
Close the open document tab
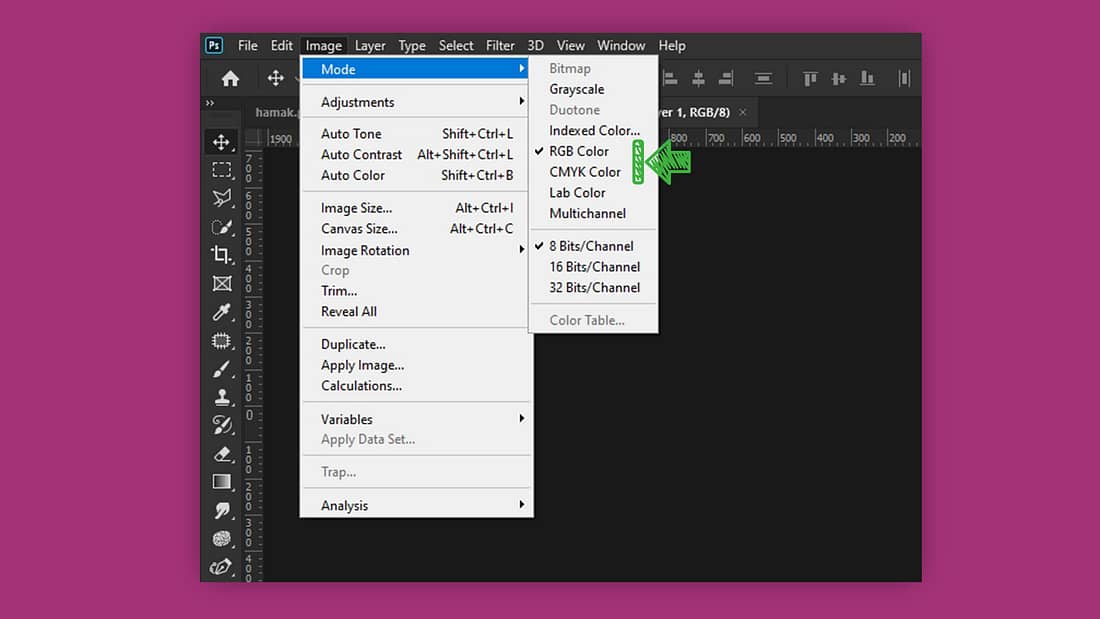742,113
